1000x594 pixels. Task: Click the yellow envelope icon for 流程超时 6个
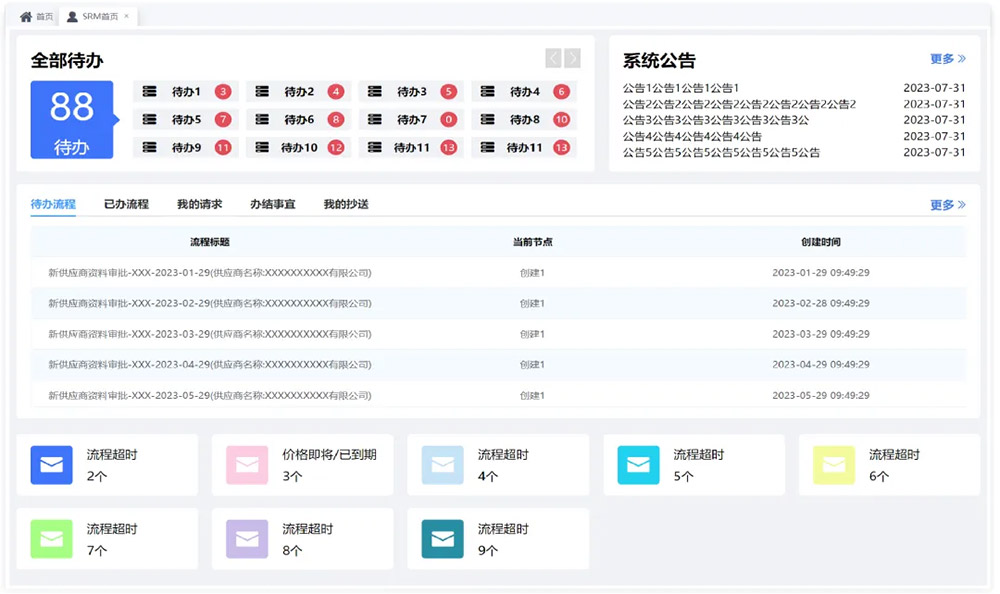[x=834, y=465]
